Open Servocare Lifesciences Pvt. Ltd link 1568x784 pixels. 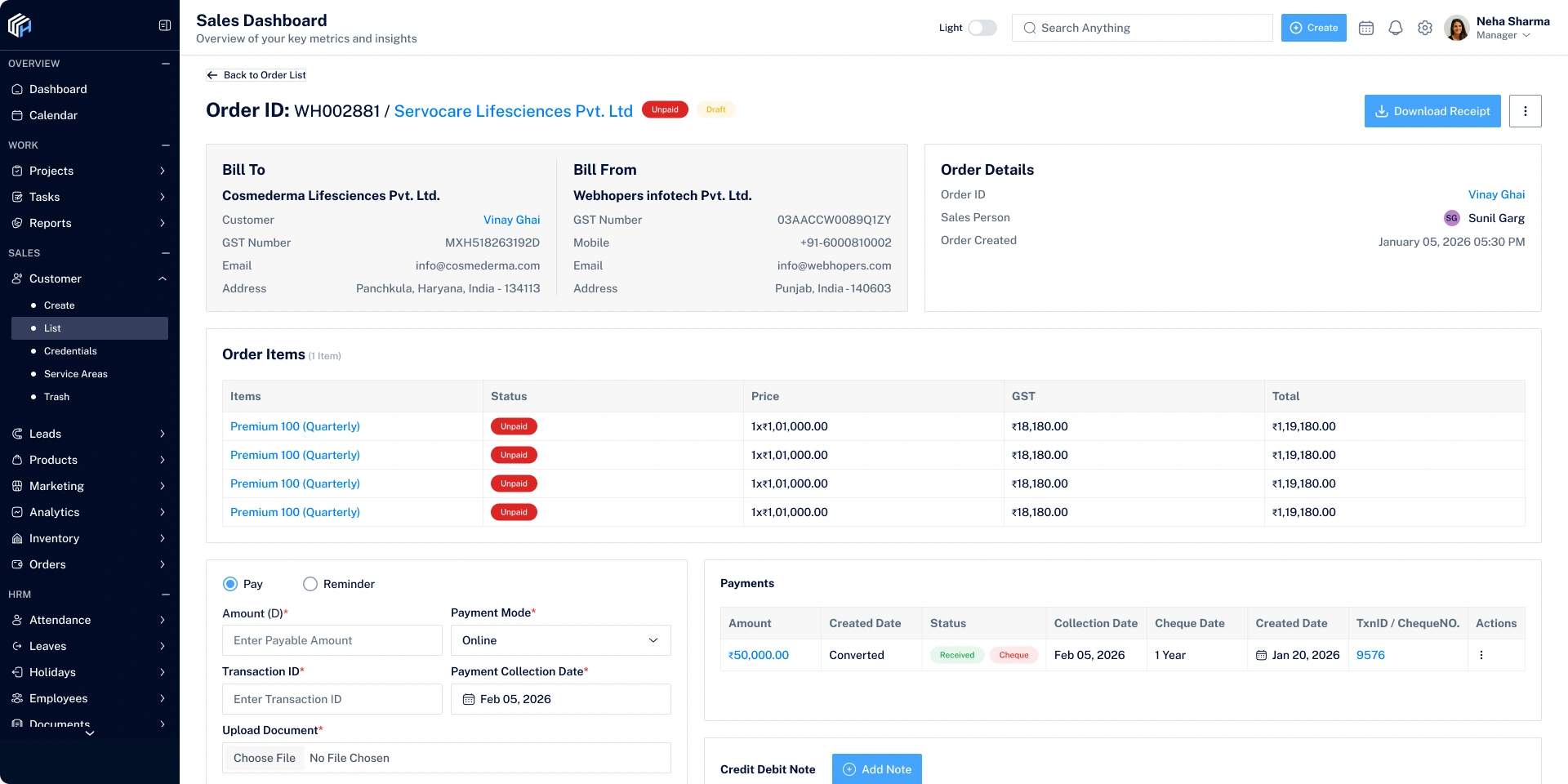coord(514,111)
